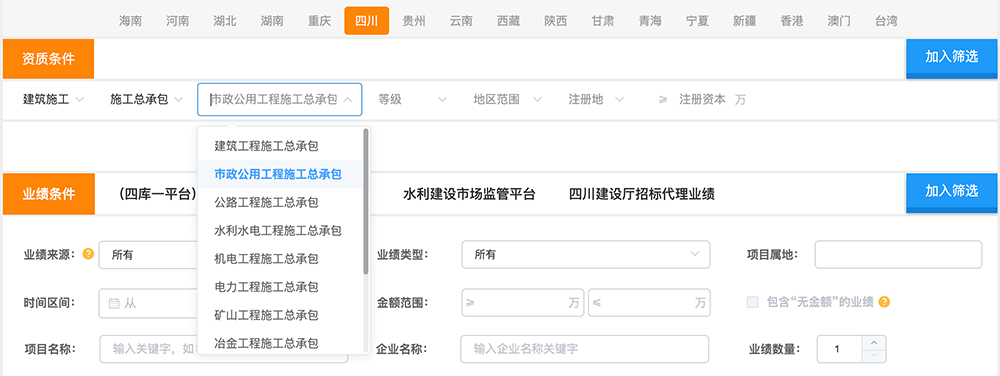Expand the 施工总承包 dropdown
The width and height of the screenshot is (1000, 376).
pos(147,99)
